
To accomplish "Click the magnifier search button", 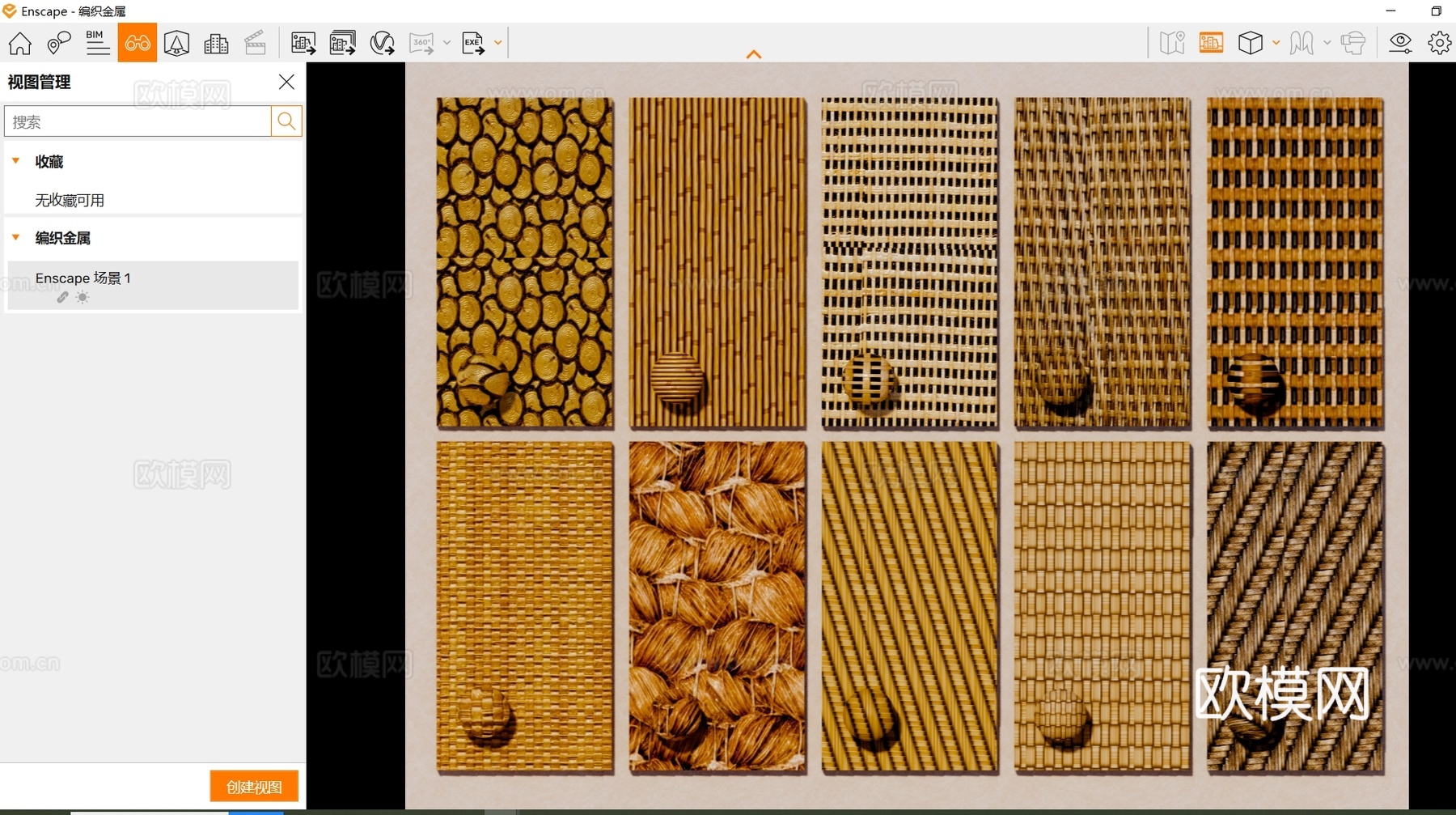I will pos(286,121).
